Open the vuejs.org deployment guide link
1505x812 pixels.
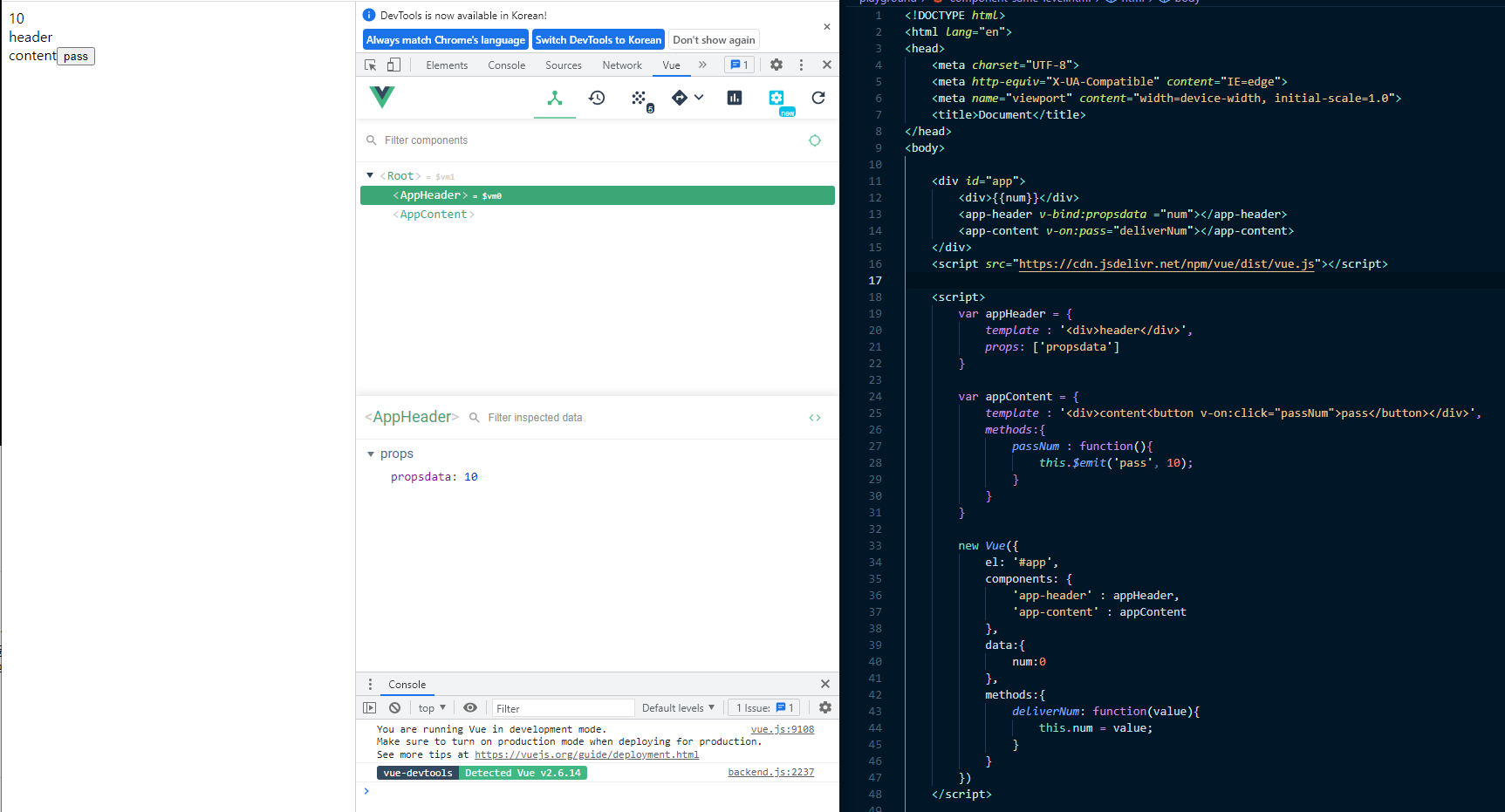coord(586,754)
